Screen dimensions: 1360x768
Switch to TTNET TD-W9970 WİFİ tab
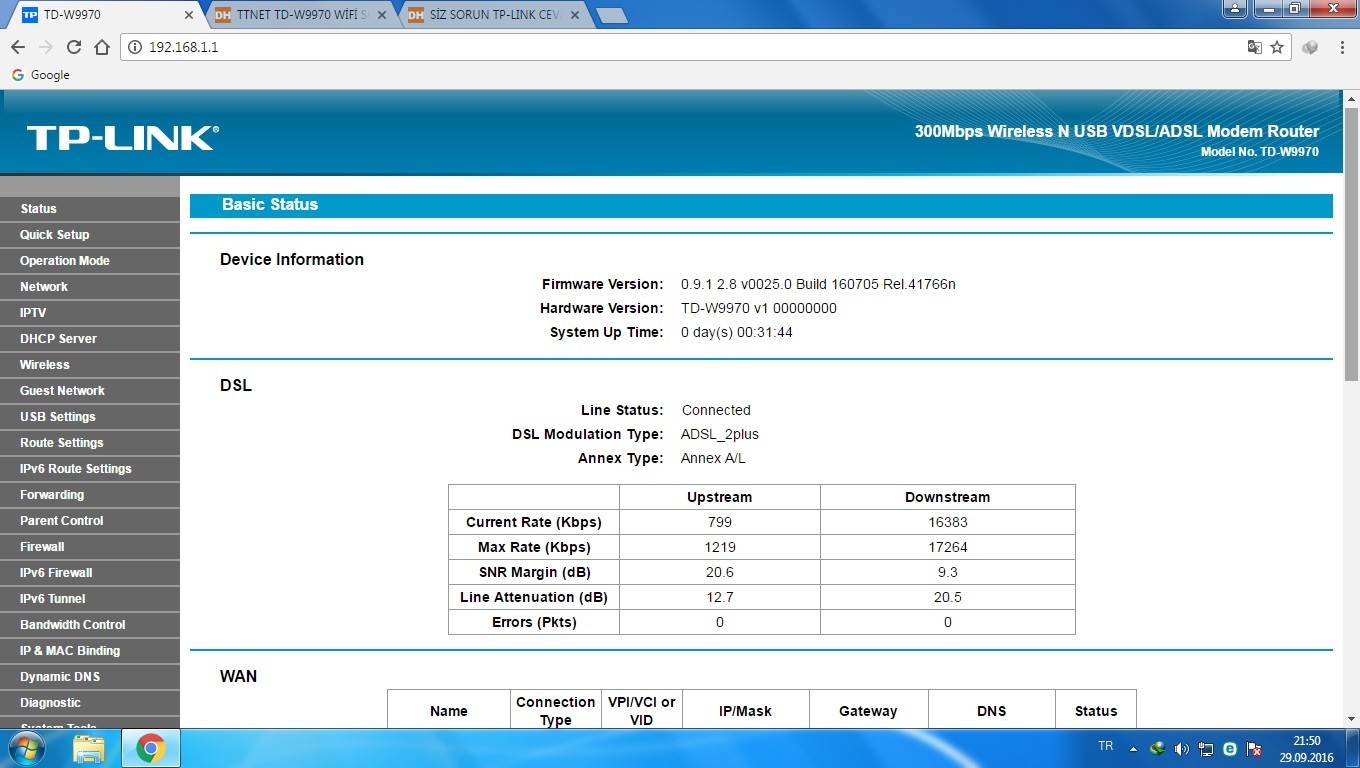point(300,15)
